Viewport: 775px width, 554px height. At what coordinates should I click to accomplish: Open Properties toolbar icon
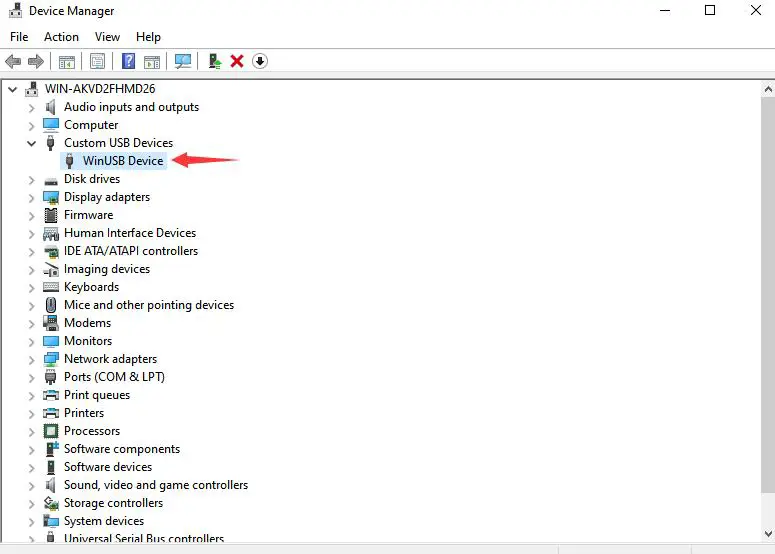click(x=97, y=61)
